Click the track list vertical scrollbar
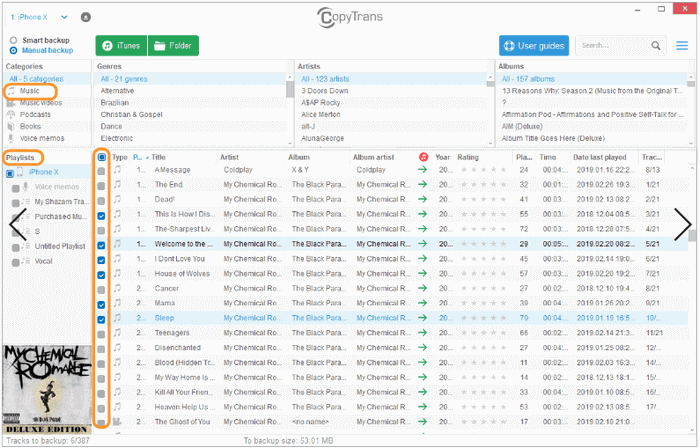This screenshot has height=448, width=700. point(692,235)
